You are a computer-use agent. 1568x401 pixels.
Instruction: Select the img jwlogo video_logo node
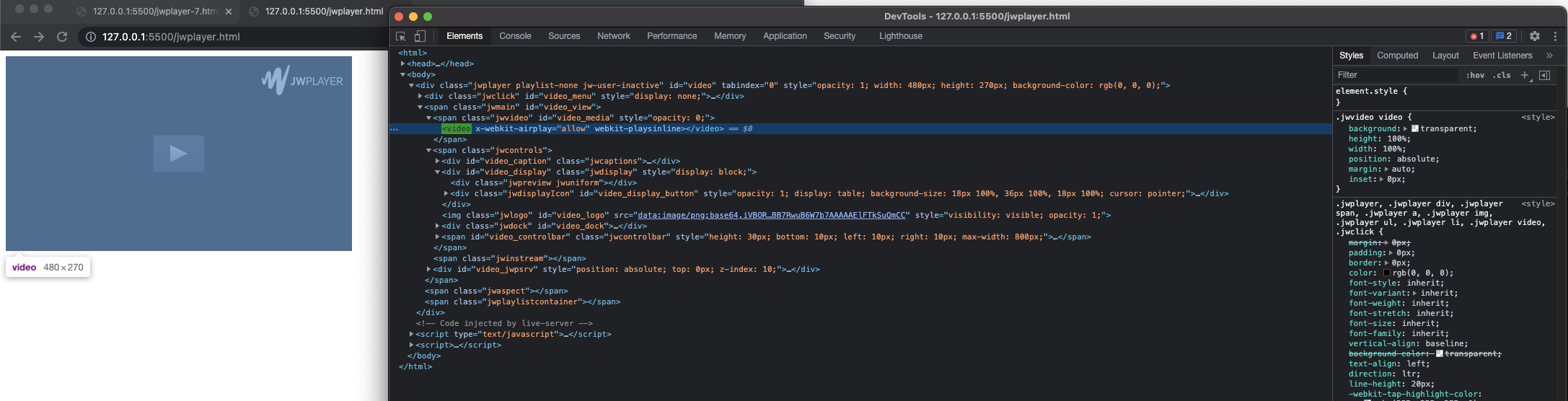click(776, 215)
